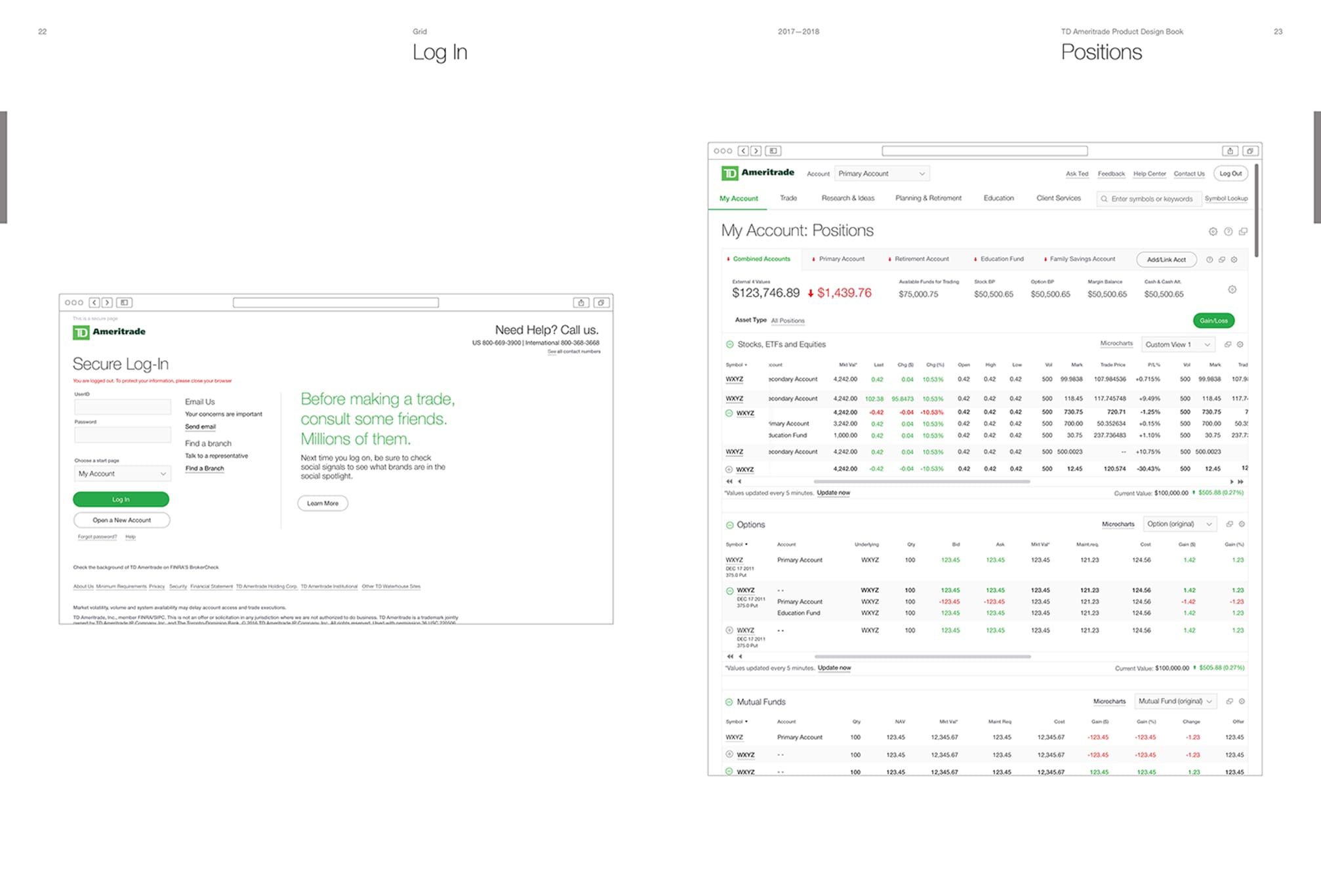This screenshot has width=1321, height=896.
Task: Toggle sidebar icon in Positions browser window
Action: [x=773, y=151]
